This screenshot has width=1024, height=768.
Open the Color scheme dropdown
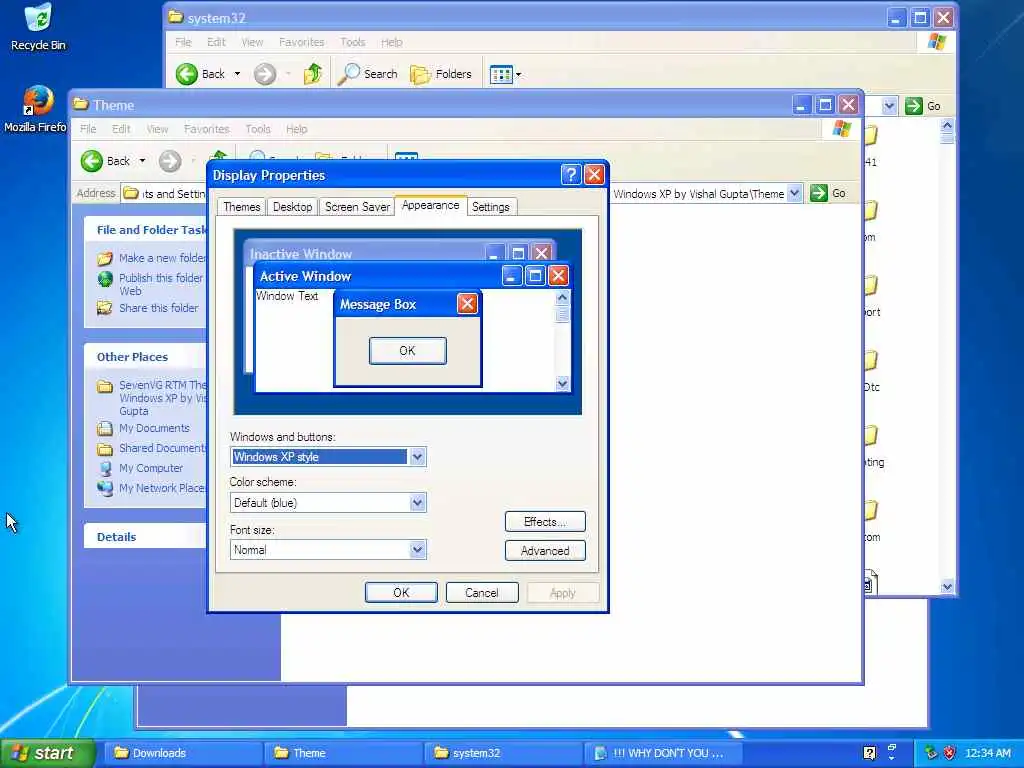pos(418,503)
